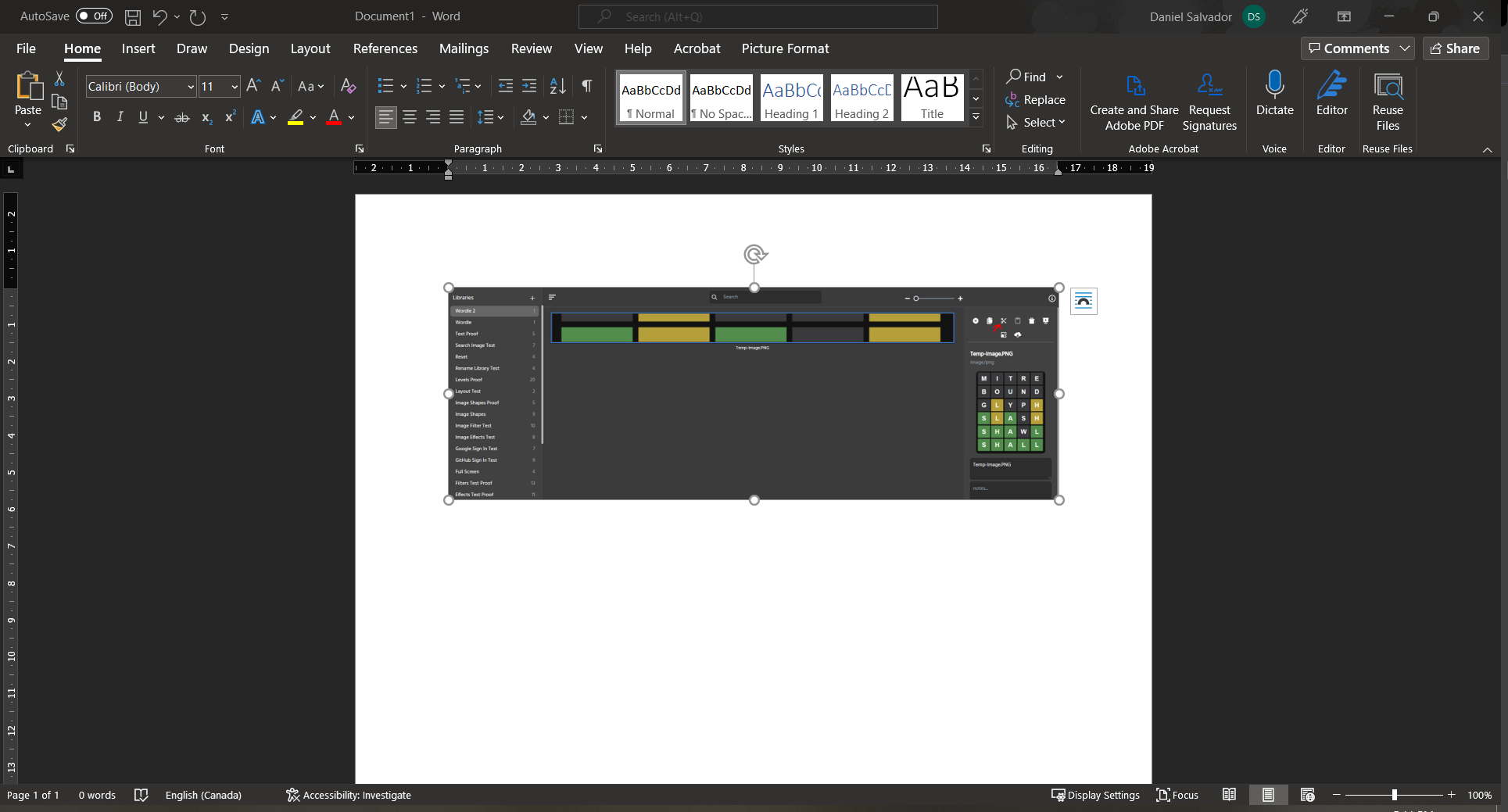Increase font size with larger A icon
1508x812 pixels.
tap(253, 86)
